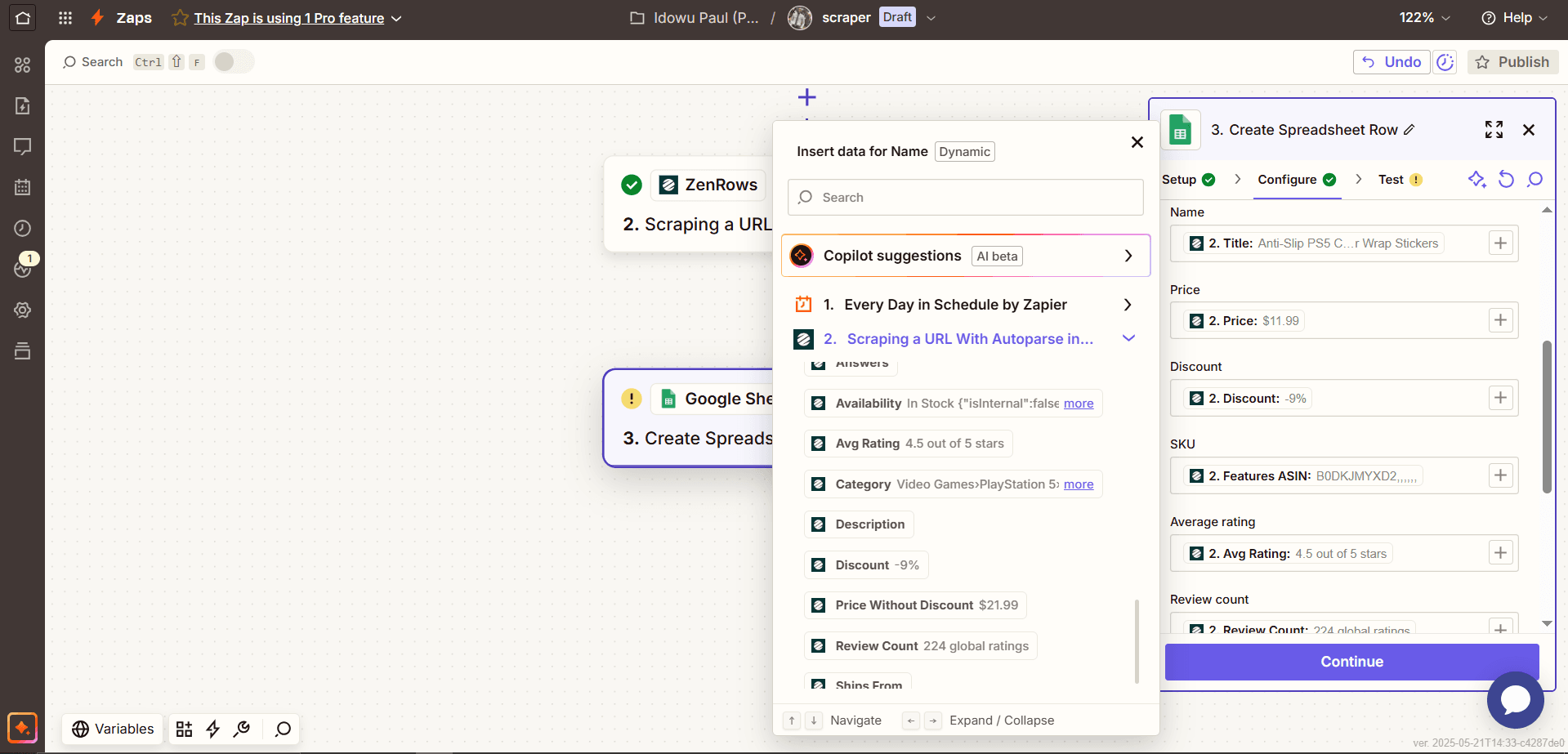The height and width of the screenshot is (754, 1568).
Task: Open Zap history clock icon
Action: (23, 228)
